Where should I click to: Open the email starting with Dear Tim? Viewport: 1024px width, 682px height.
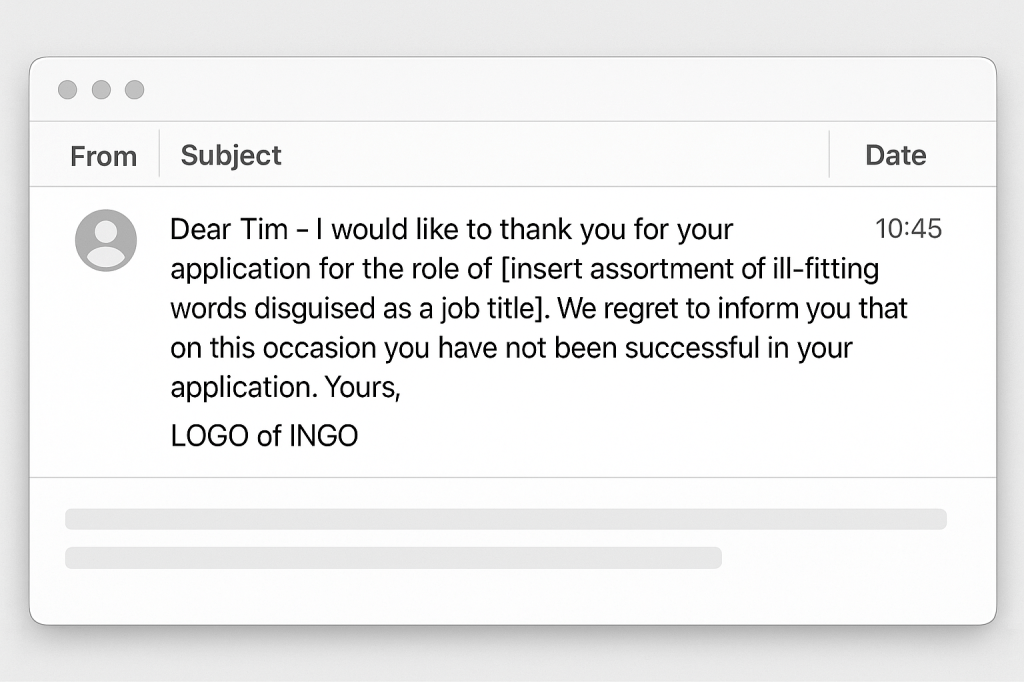(x=451, y=229)
